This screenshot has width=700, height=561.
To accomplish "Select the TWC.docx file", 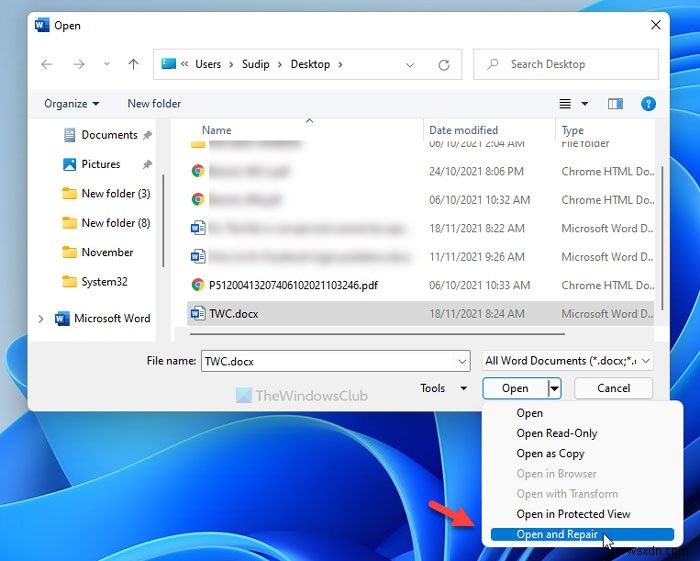I will [x=421, y=314].
